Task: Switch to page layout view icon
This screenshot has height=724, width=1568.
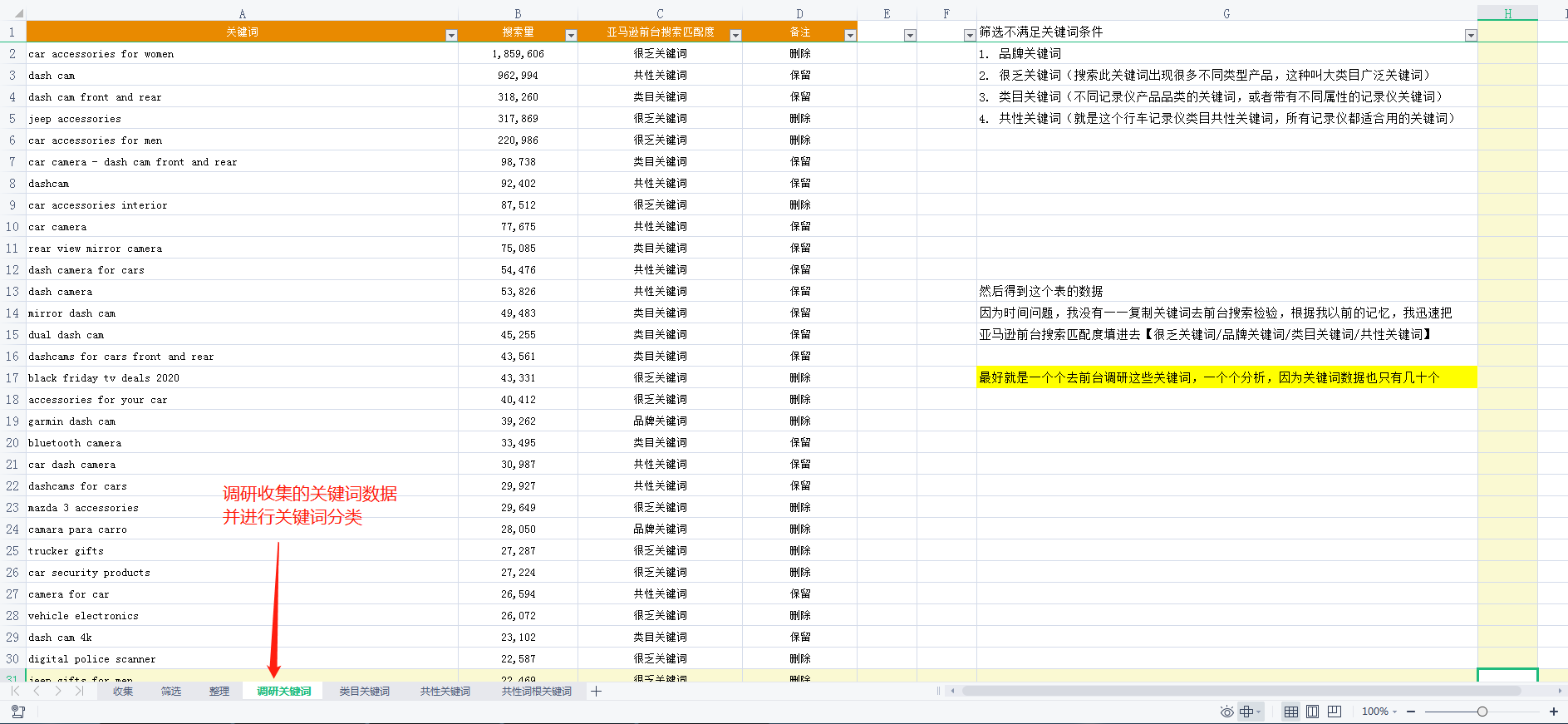Action: (1313, 712)
